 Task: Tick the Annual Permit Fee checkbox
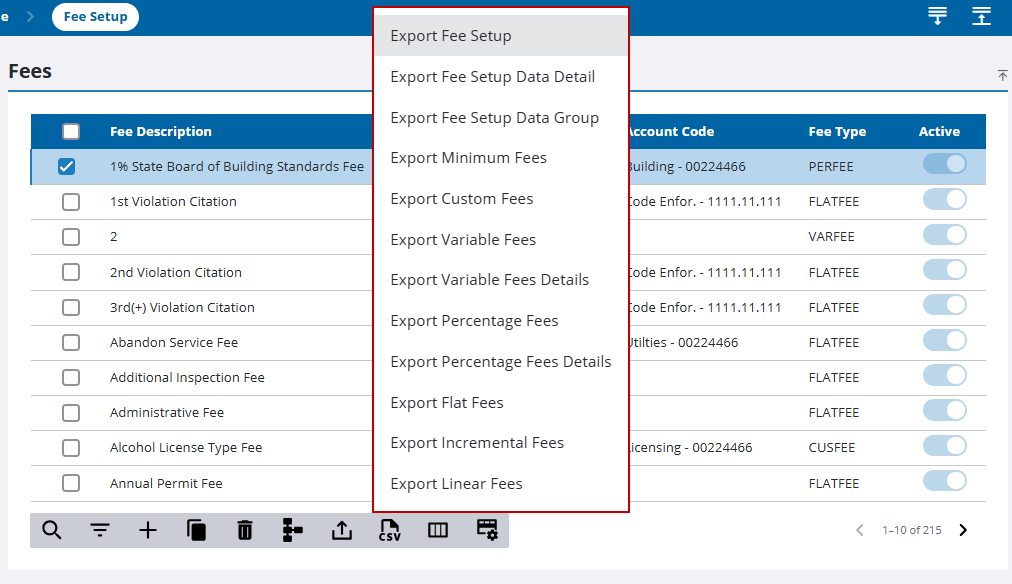coord(71,484)
